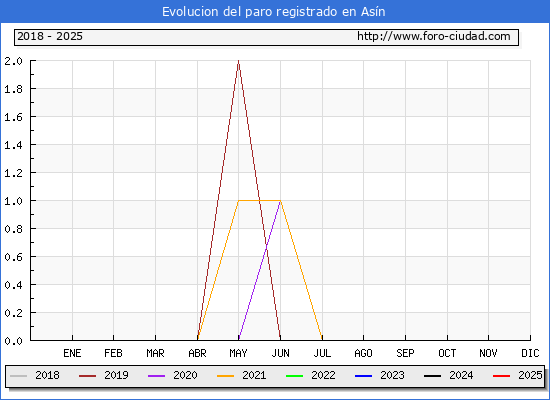Click the 1.2 y-axis value

click(x=13, y=173)
